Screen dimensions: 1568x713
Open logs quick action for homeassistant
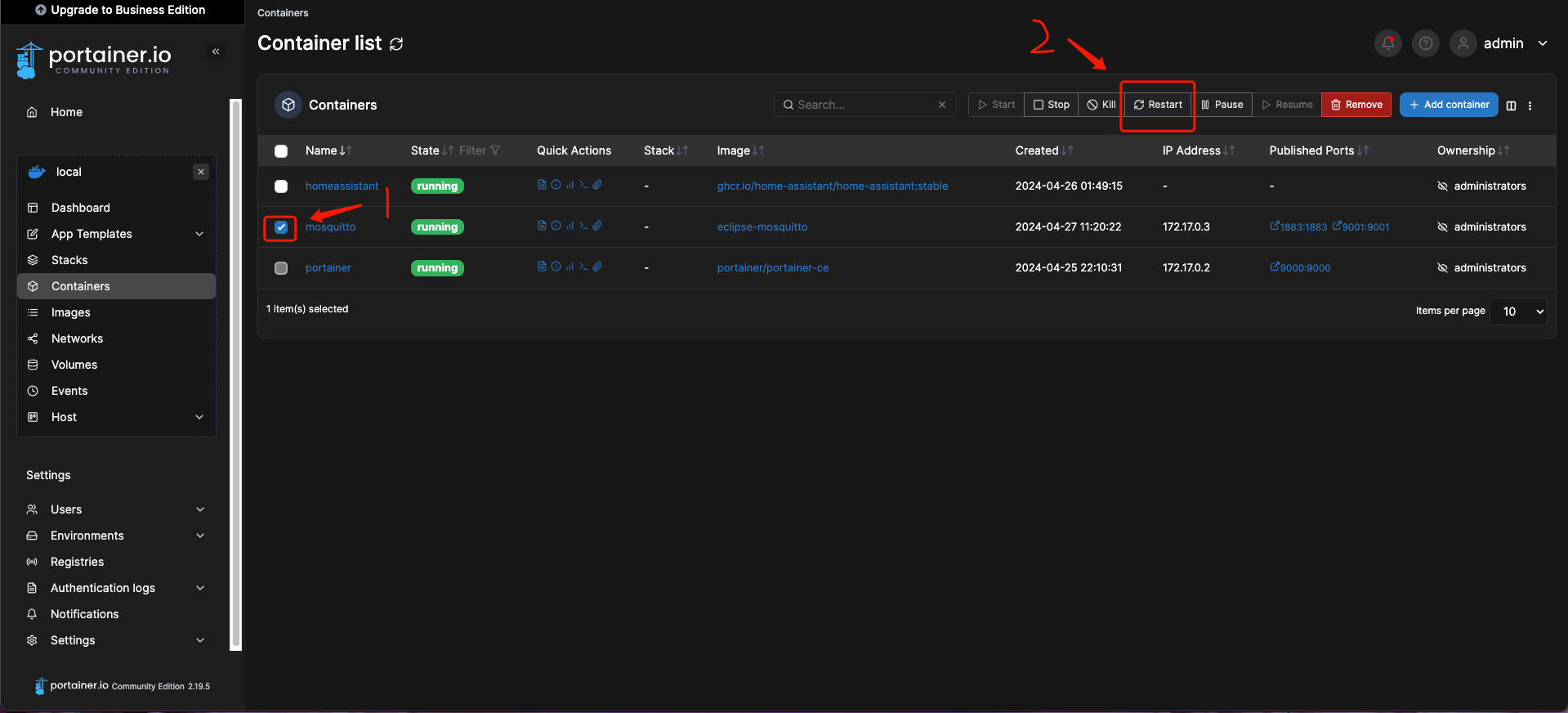point(542,185)
